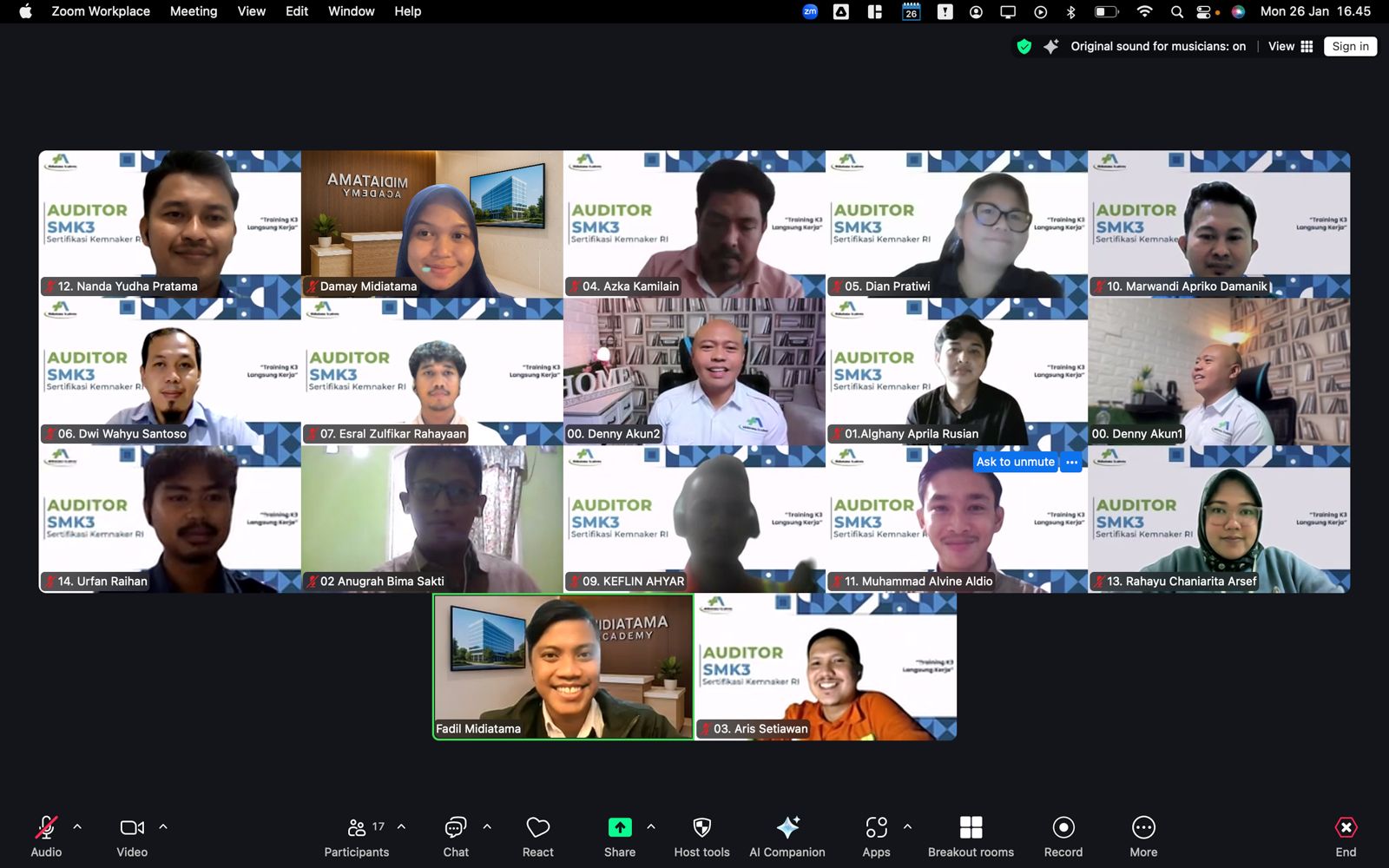
Task: Open the Meeting menu in menu bar
Action: [194, 11]
